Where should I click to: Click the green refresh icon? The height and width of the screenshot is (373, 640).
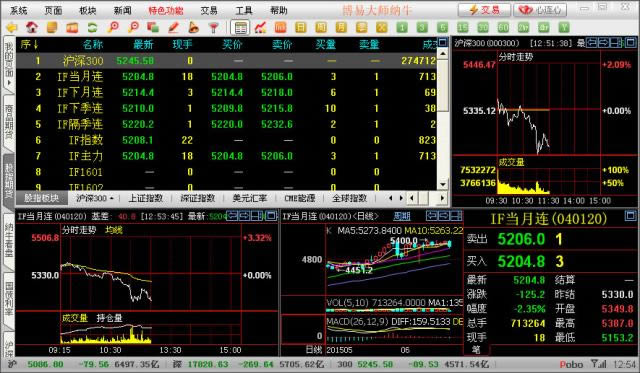coord(92,28)
